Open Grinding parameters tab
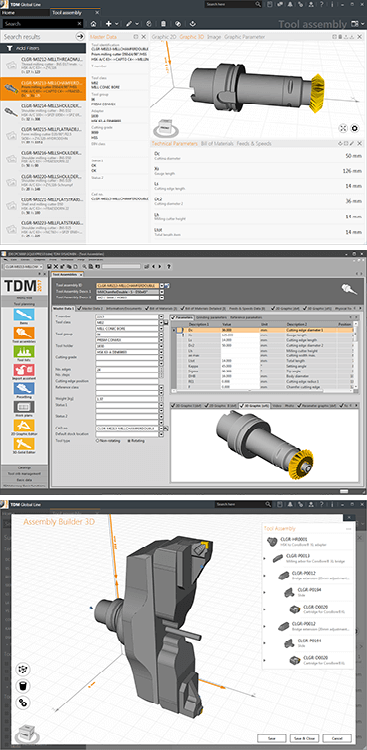Viewport: 367px width, 750px height. (211, 317)
